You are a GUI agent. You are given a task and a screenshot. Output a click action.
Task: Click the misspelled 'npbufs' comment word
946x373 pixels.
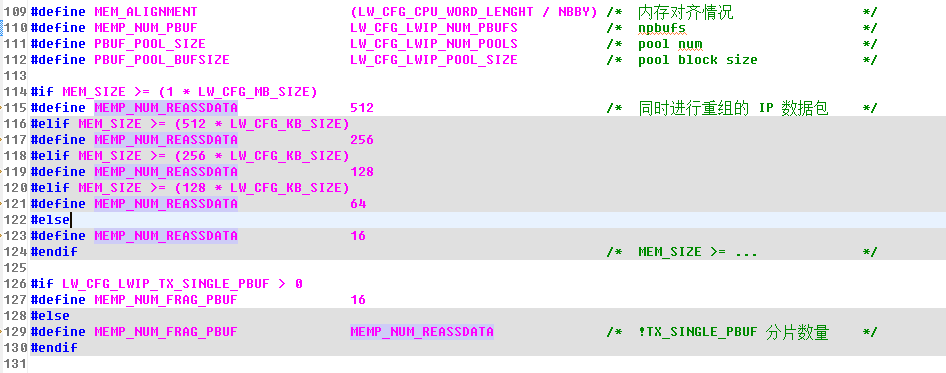coord(662,28)
